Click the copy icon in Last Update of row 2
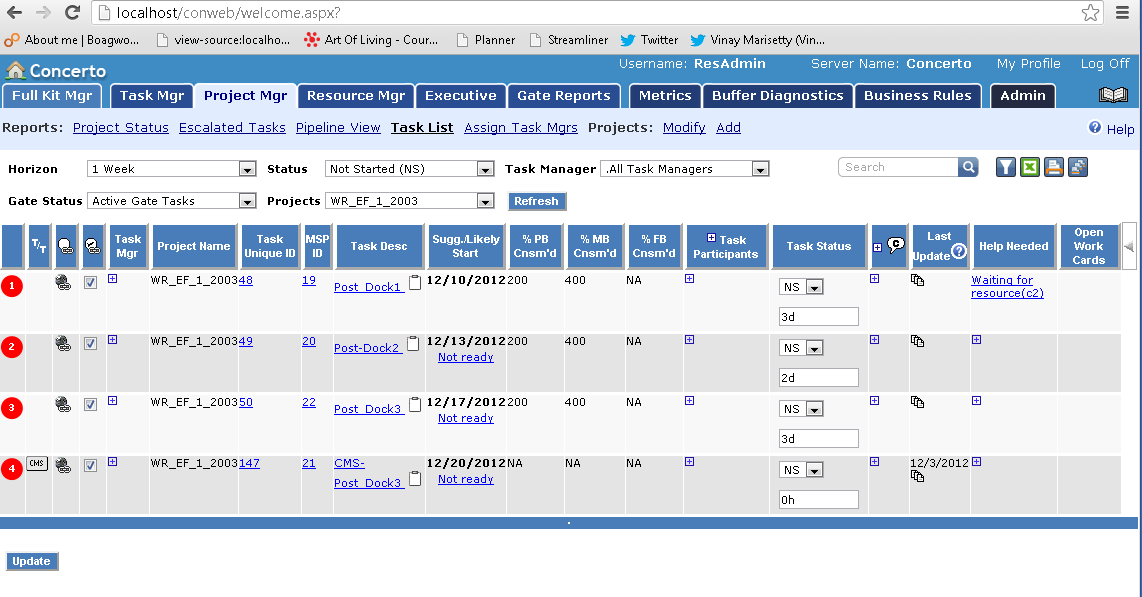The height and width of the screenshot is (597, 1142). coord(918,341)
